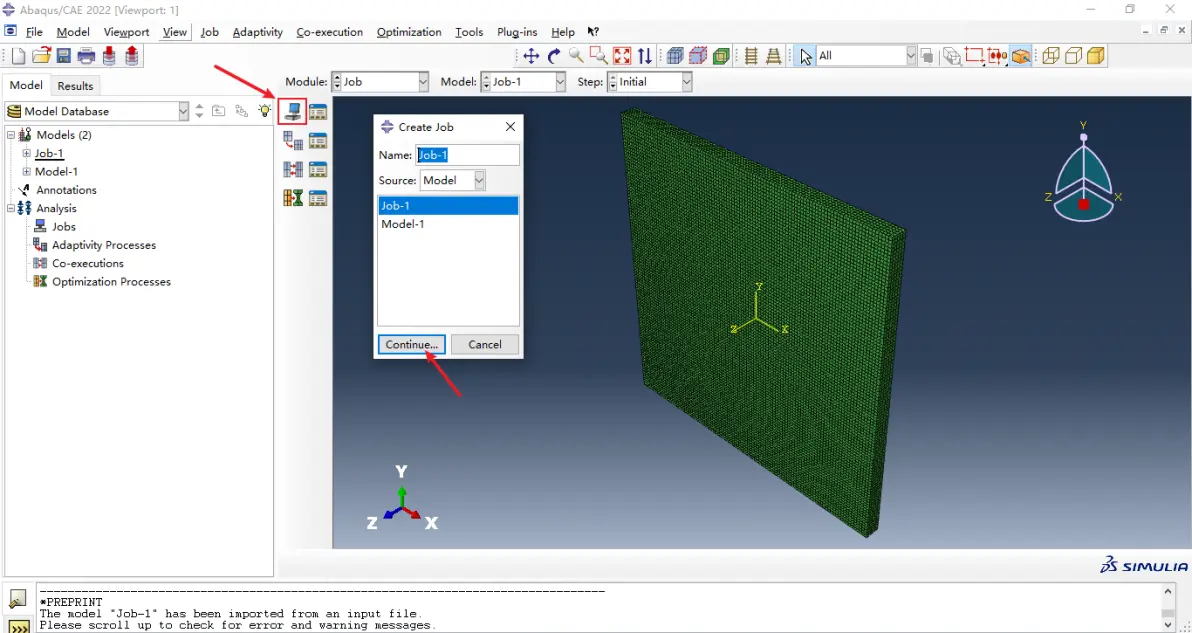Expand the Model-1 tree node

pos(27,172)
